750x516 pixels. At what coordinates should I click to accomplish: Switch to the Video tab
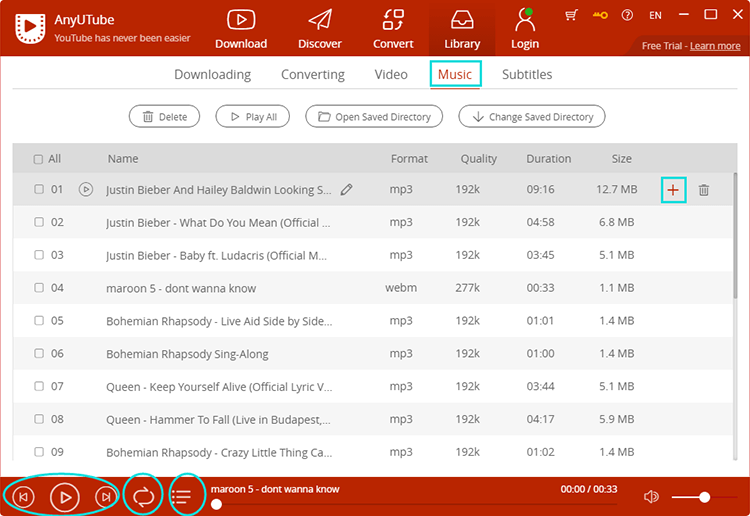click(391, 75)
